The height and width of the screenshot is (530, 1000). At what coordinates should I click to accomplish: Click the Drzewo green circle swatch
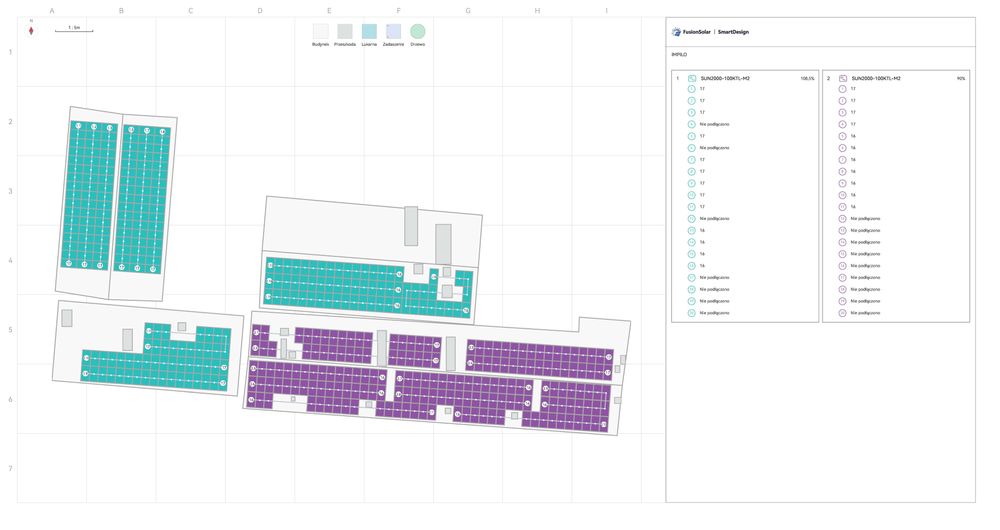pos(418,31)
